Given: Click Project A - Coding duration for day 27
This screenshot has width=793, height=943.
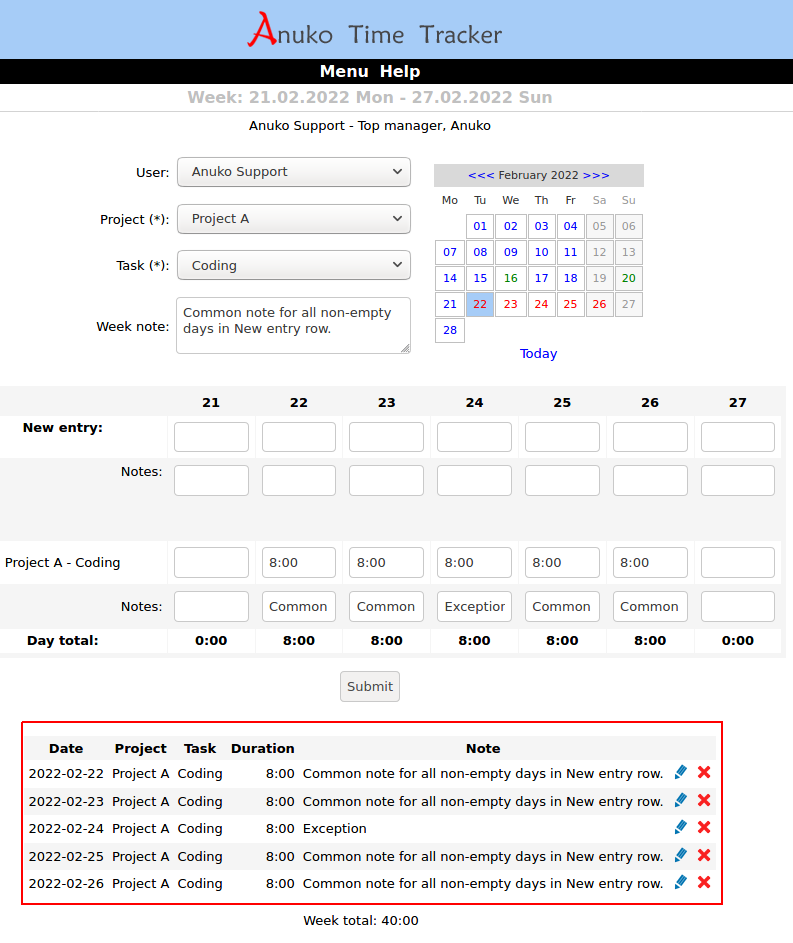Looking at the screenshot, I should [738, 562].
